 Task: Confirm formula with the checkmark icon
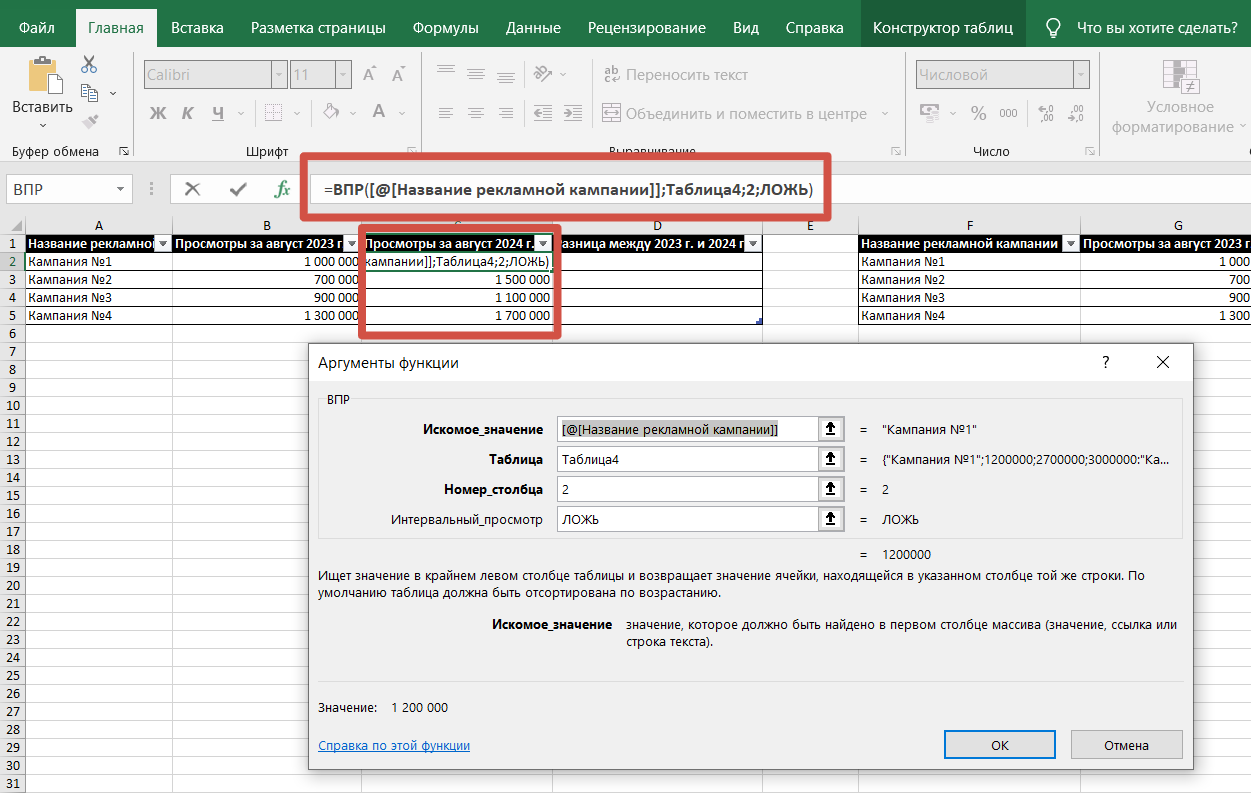[238, 188]
